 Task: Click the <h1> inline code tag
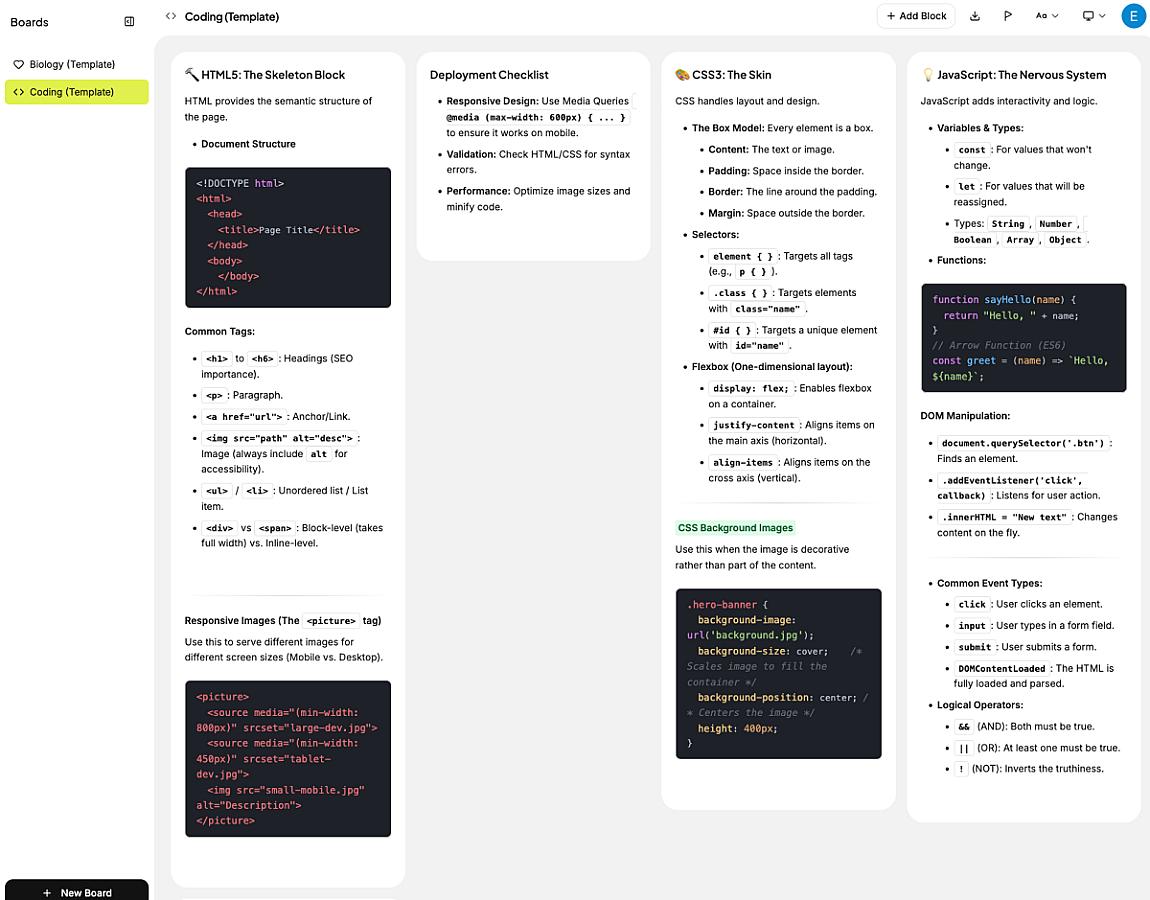pyautogui.click(x=216, y=359)
